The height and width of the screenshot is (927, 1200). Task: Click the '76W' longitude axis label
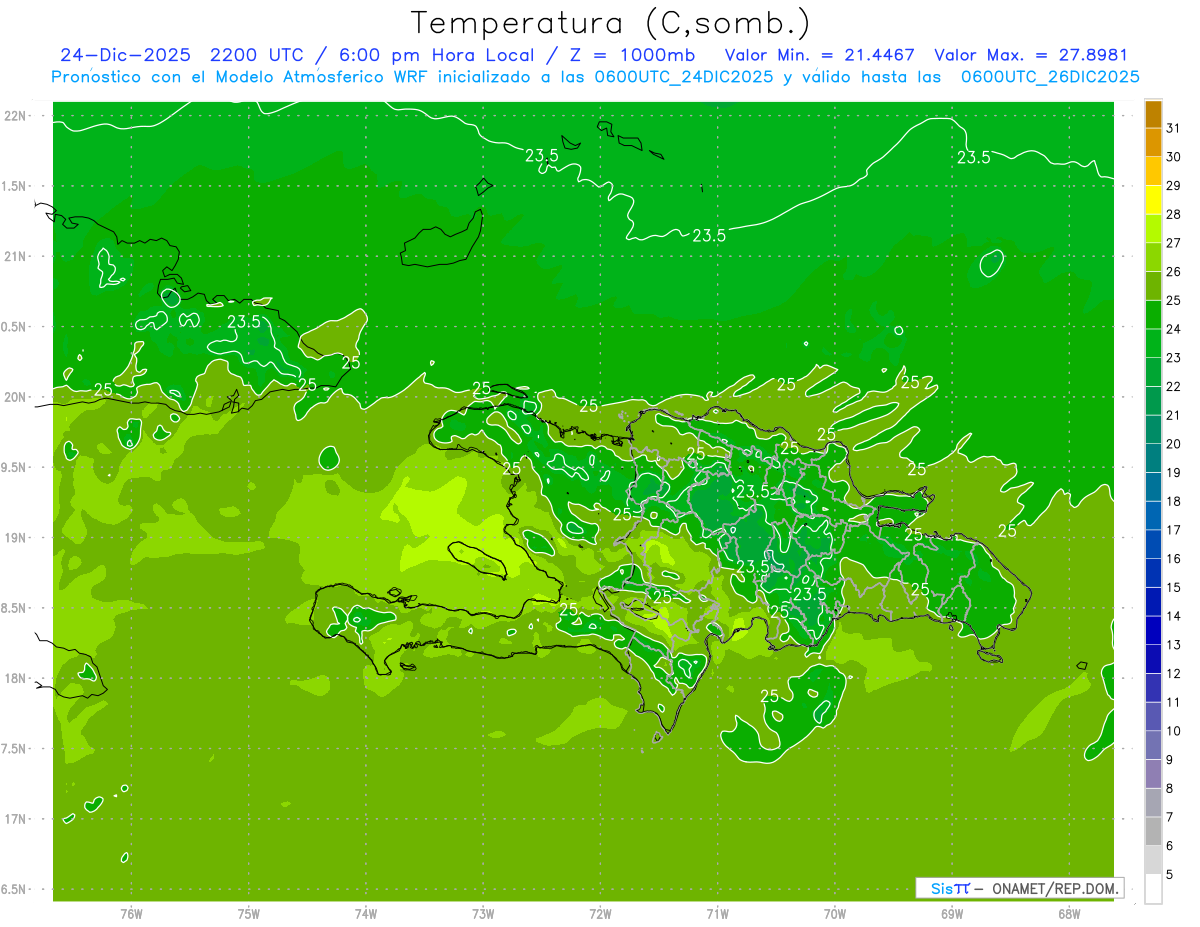[131, 913]
